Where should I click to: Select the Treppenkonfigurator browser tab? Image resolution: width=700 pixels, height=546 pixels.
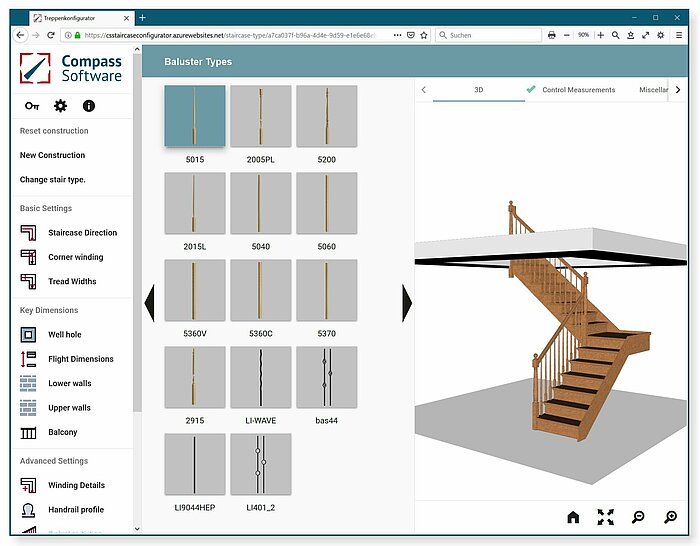tap(80, 18)
